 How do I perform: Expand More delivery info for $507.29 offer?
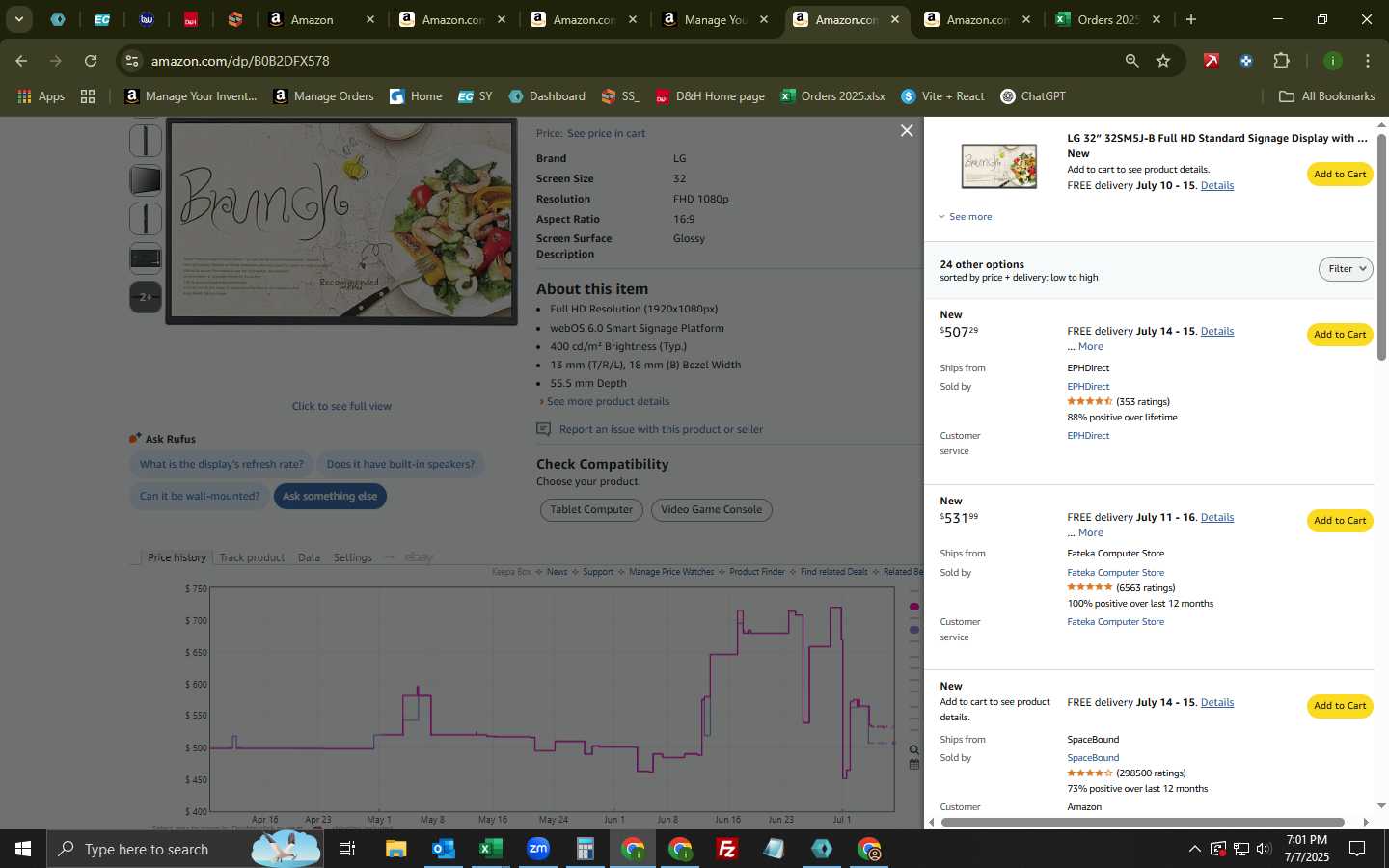pos(1090,347)
